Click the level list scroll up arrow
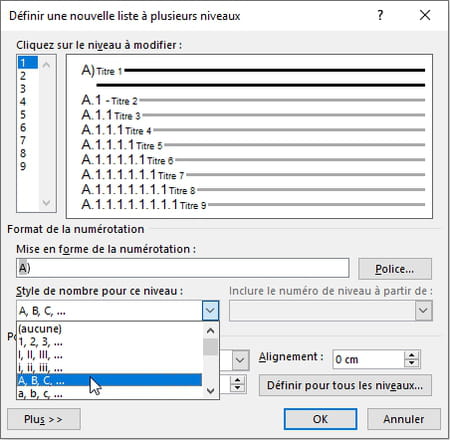 click(x=46, y=65)
